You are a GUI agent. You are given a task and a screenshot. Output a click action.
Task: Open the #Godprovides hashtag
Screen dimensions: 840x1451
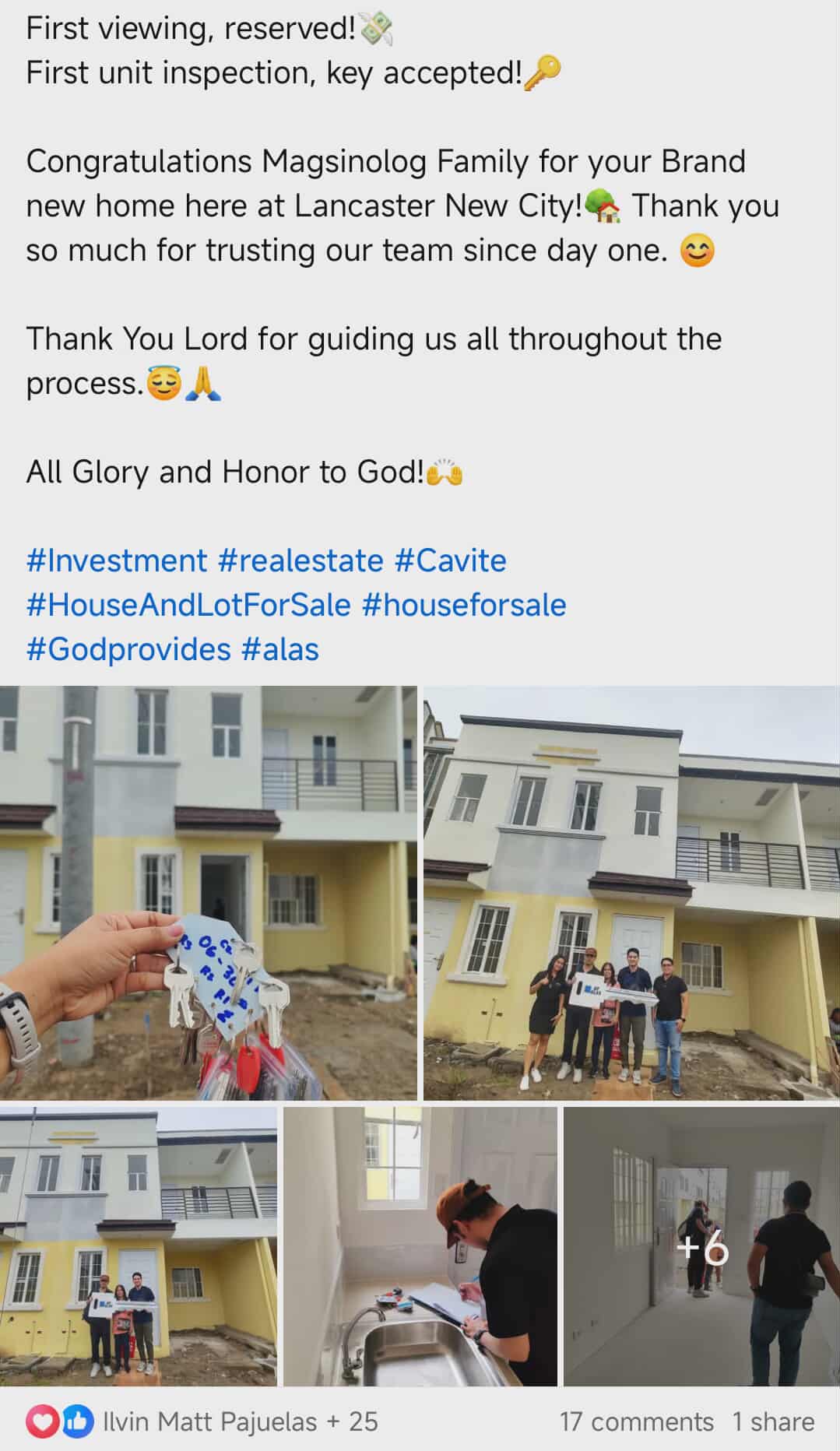click(128, 649)
